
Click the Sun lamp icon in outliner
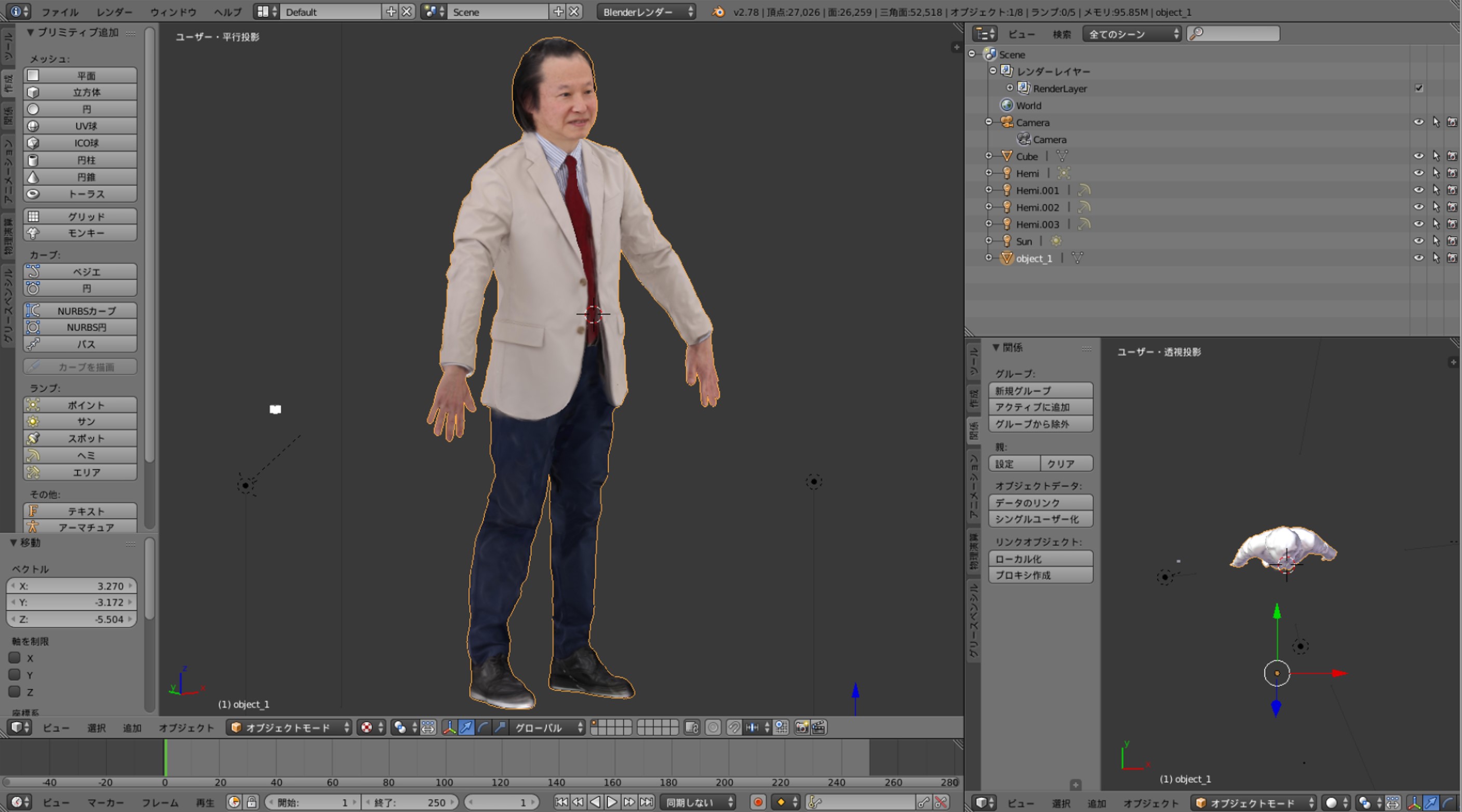pyautogui.click(x=1007, y=241)
